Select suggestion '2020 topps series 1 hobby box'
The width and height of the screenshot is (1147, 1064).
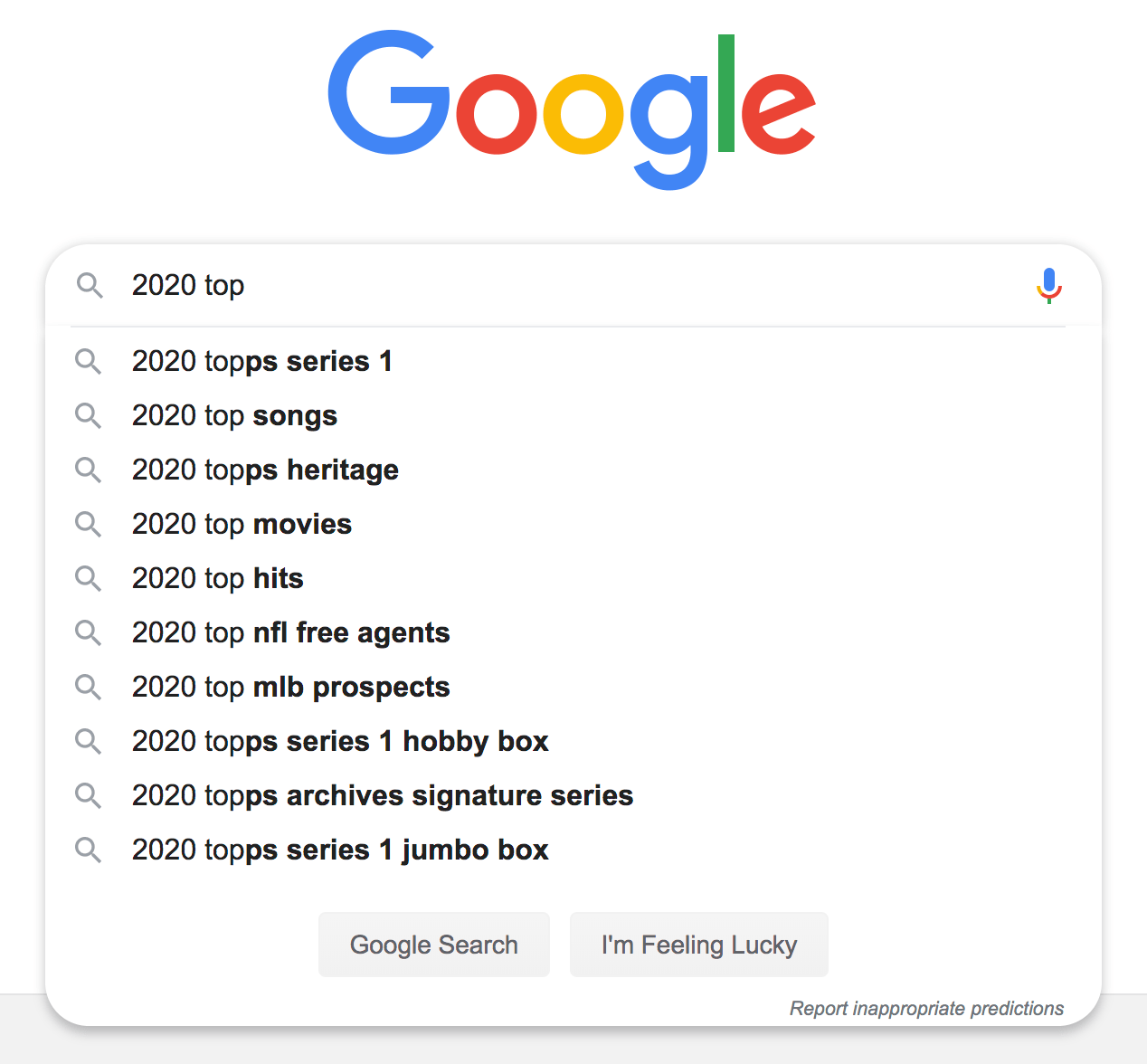click(x=573, y=741)
